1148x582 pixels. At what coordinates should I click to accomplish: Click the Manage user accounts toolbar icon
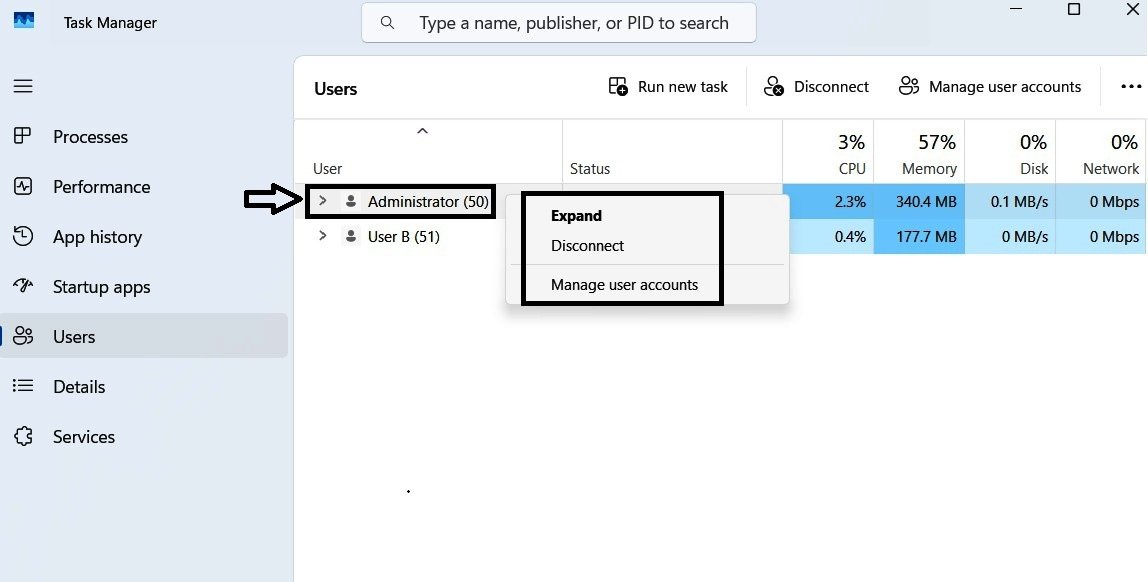click(909, 86)
